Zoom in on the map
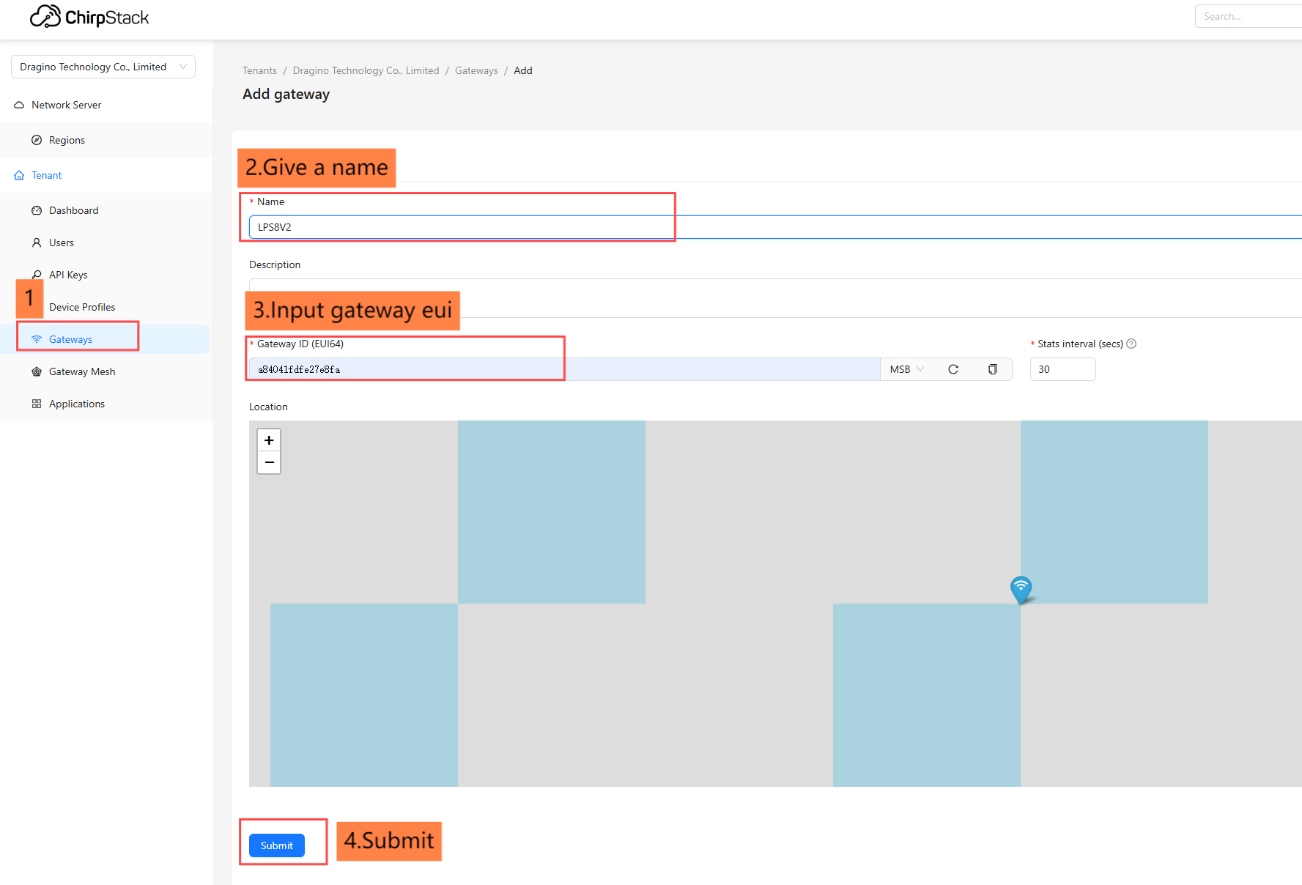 [269, 440]
